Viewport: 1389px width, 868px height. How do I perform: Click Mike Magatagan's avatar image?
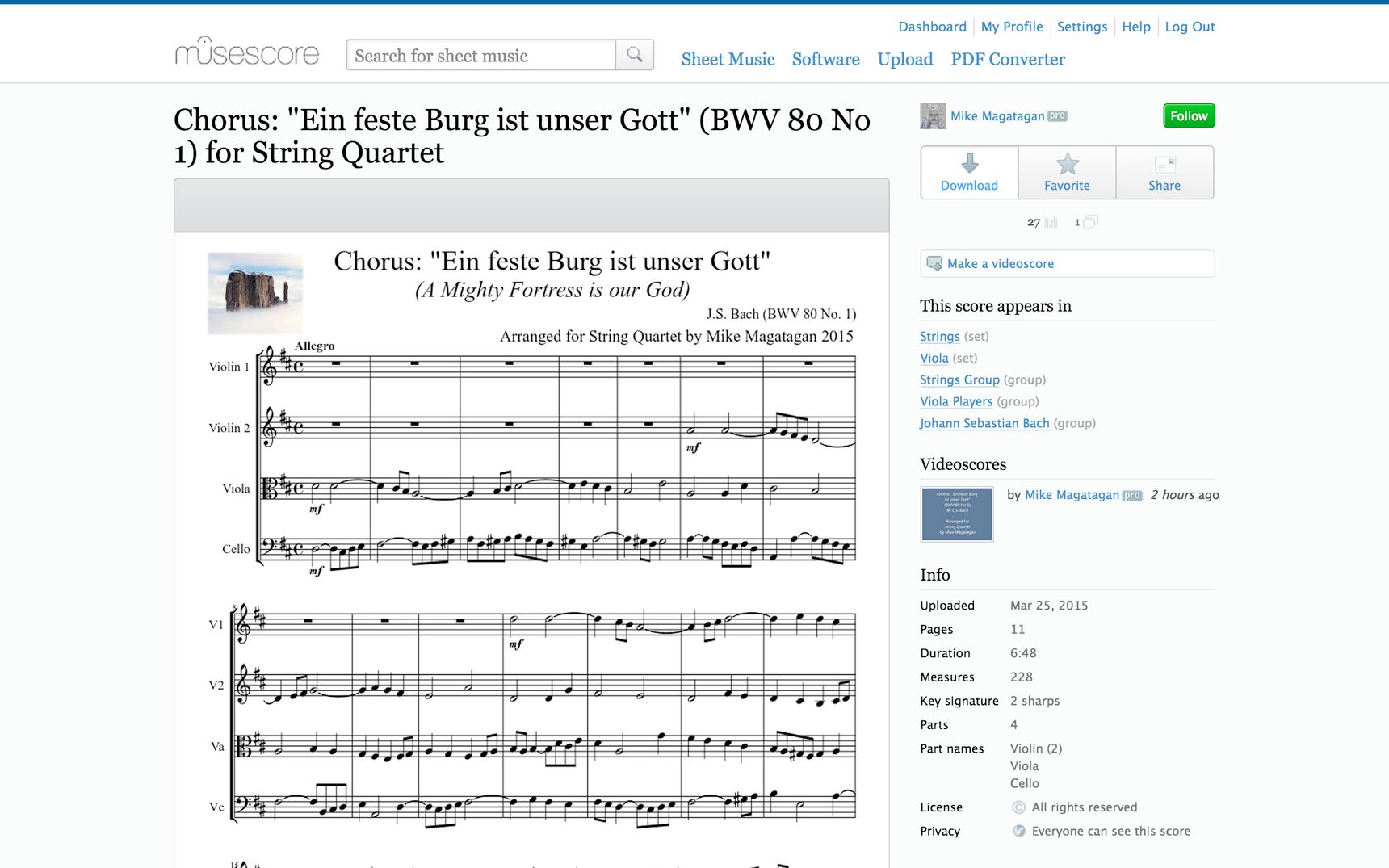click(933, 116)
